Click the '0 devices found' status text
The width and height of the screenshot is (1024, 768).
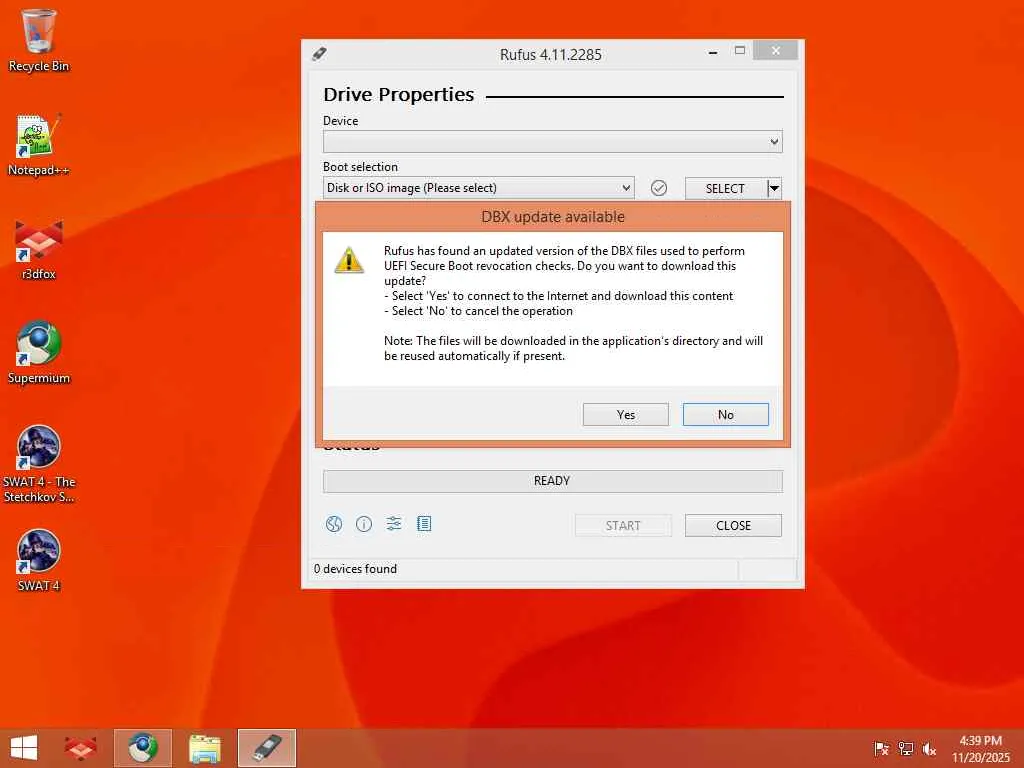355,569
